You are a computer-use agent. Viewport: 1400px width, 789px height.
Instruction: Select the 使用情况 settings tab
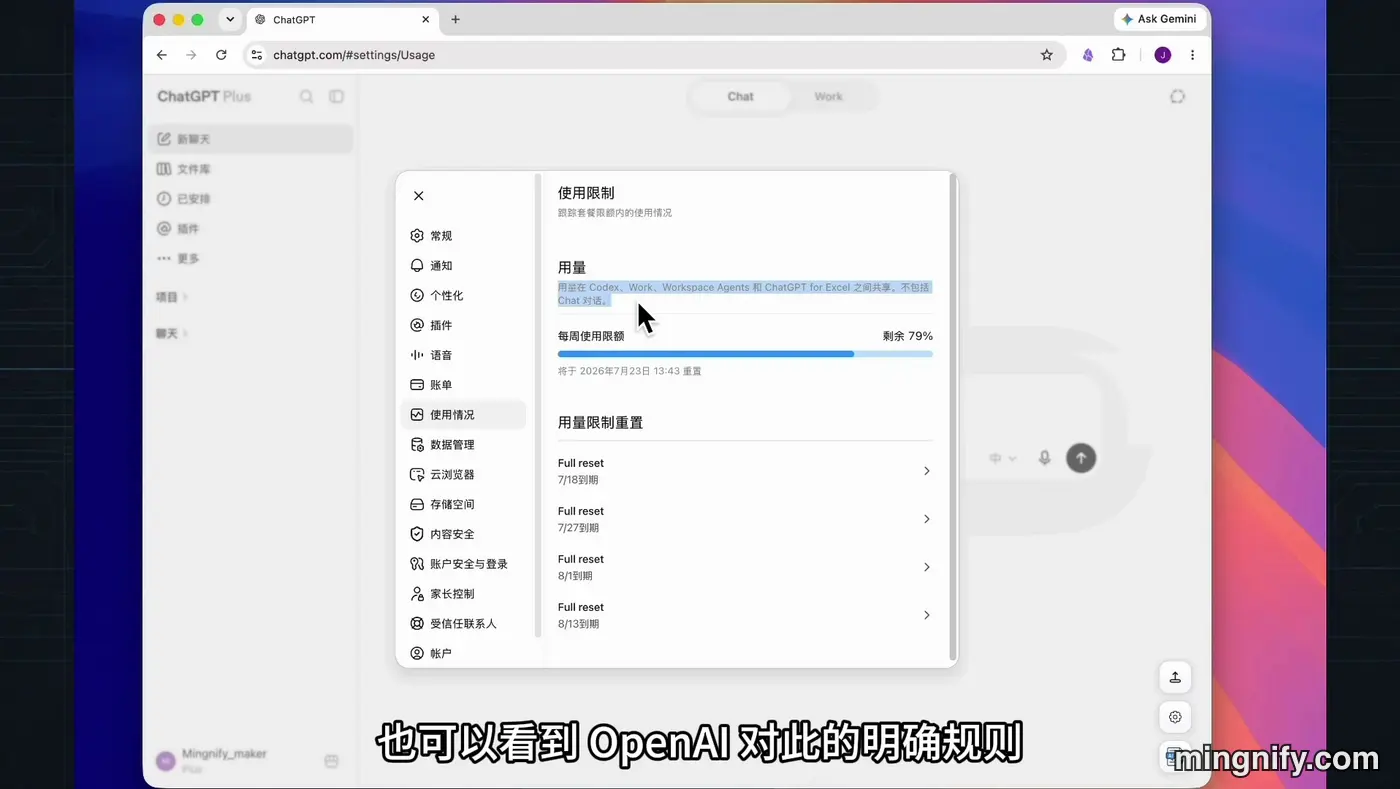coord(463,415)
